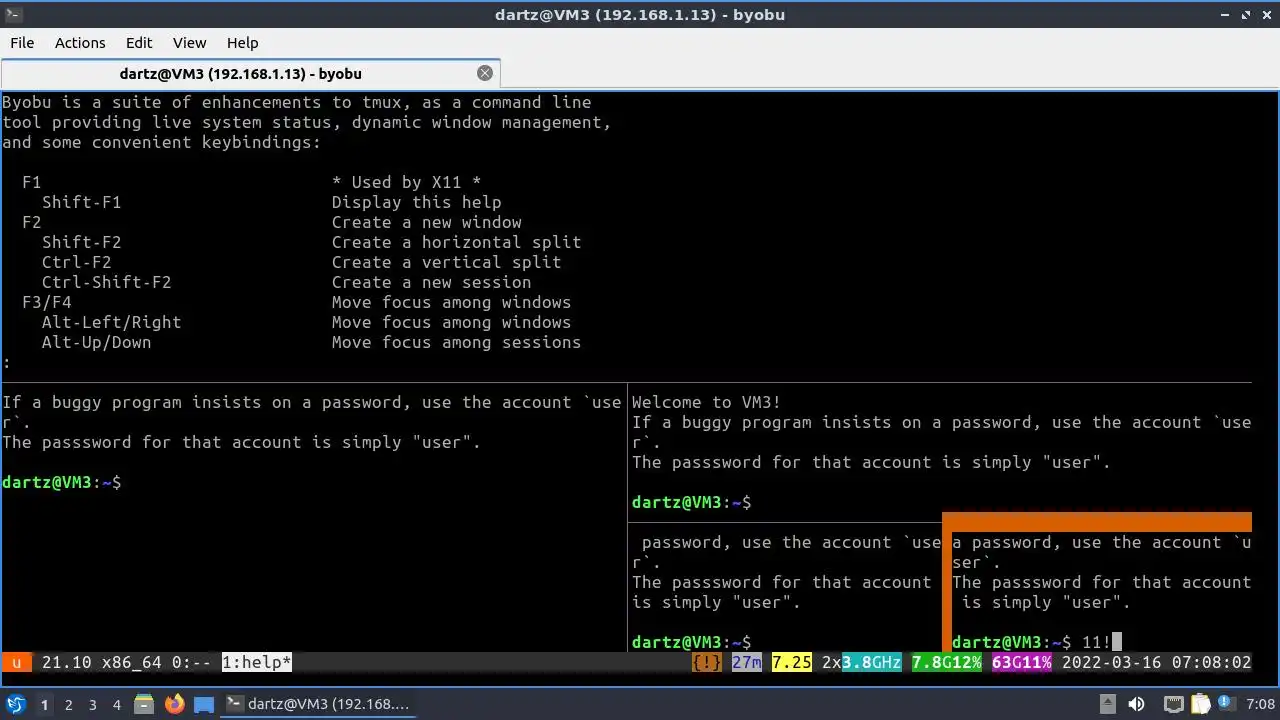Open the Actions menu
This screenshot has height=720, width=1280.
80,43
